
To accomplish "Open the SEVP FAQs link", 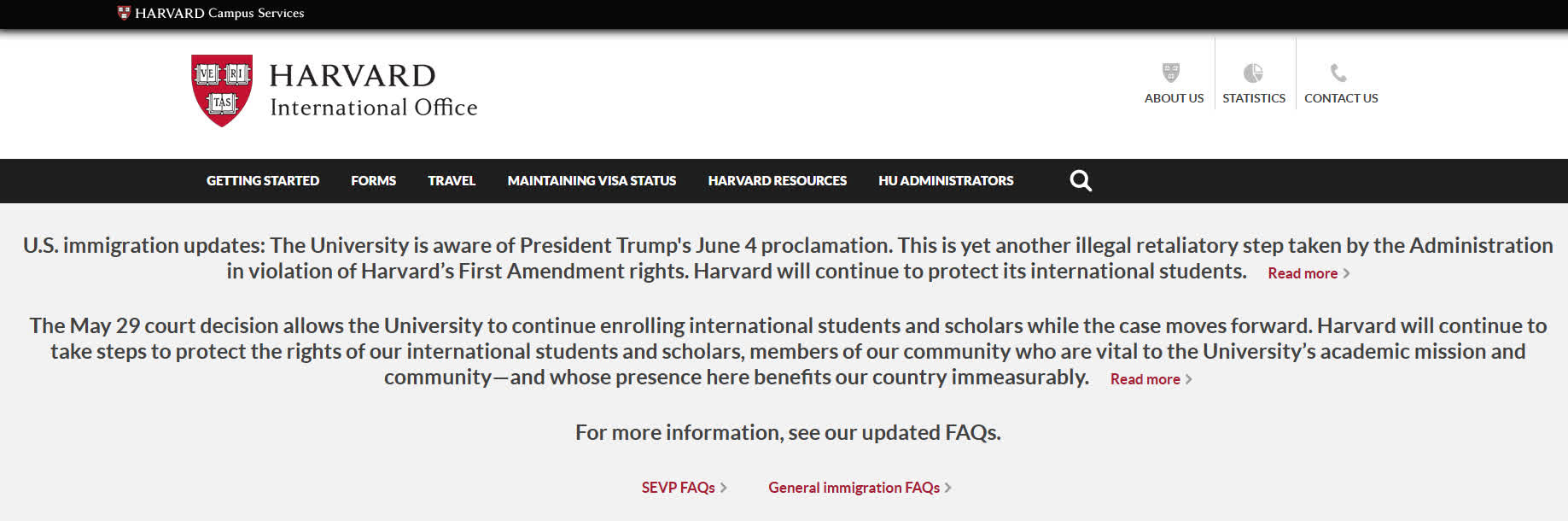I will point(678,488).
